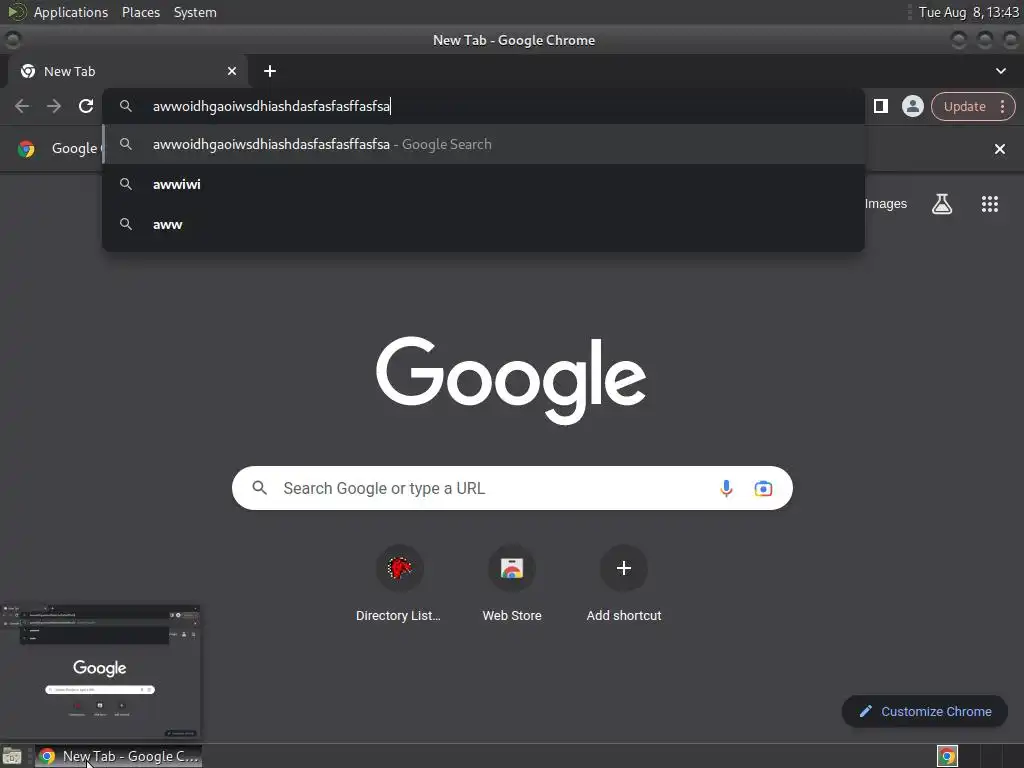Click the show desktop icon in taskbar
This screenshot has height=768, width=1024.
pyautogui.click(x=12, y=756)
